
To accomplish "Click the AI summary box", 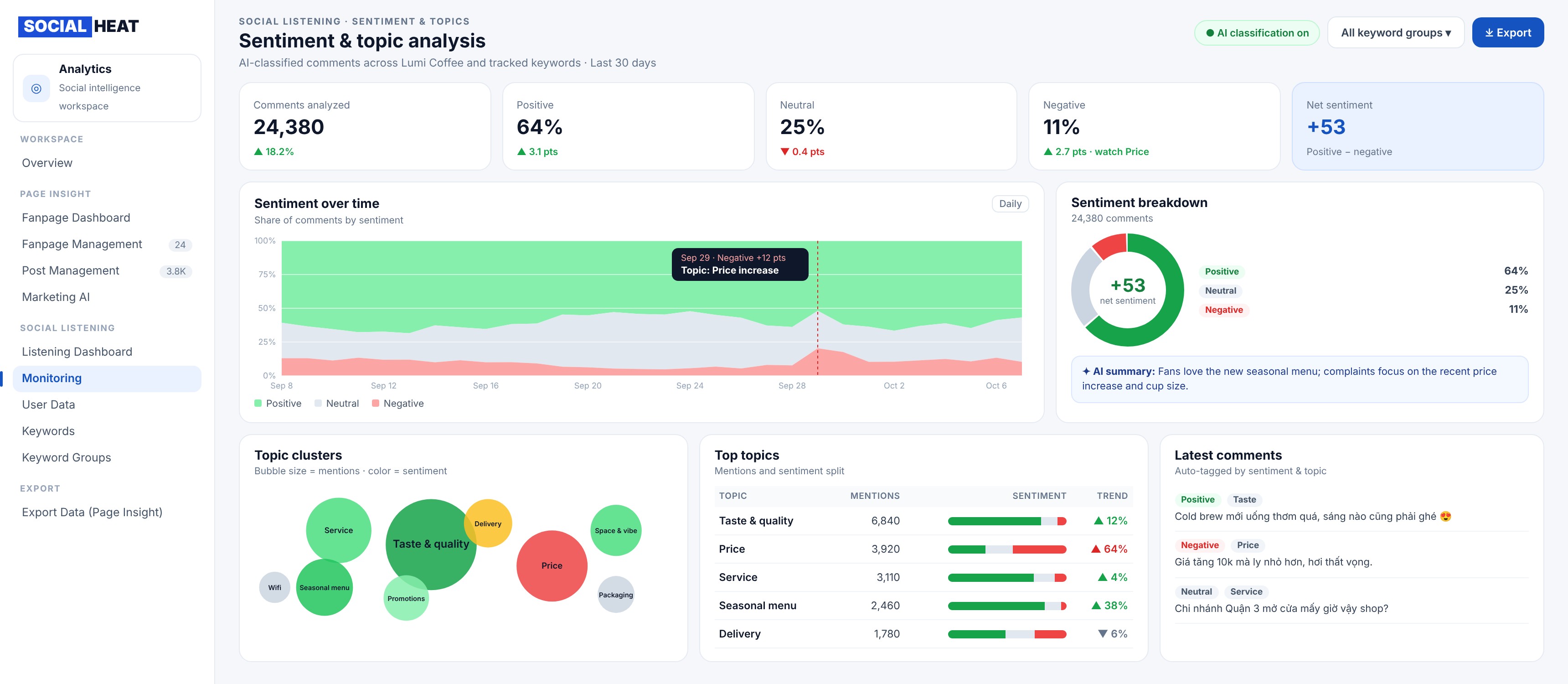I will pyautogui.click(x=1300, y=379).
